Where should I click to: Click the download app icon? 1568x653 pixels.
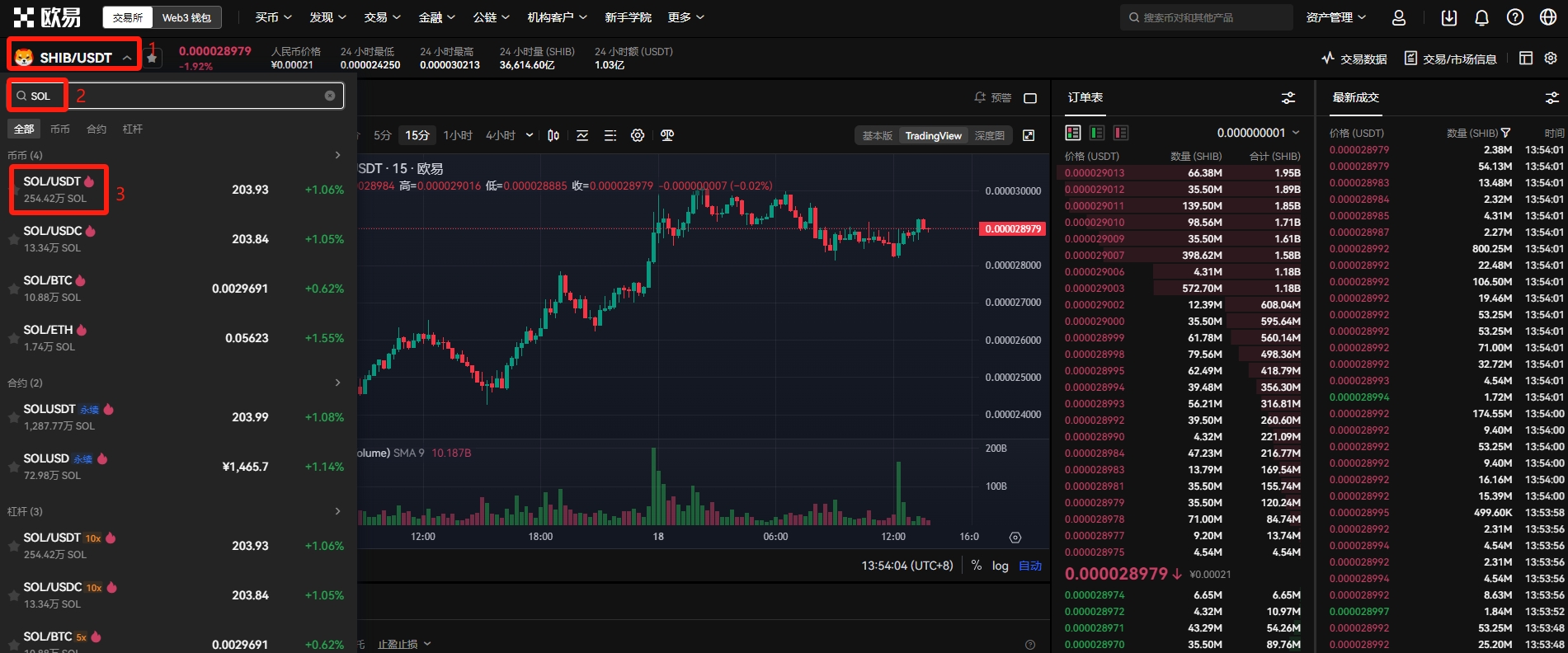tap(1449, 17)
